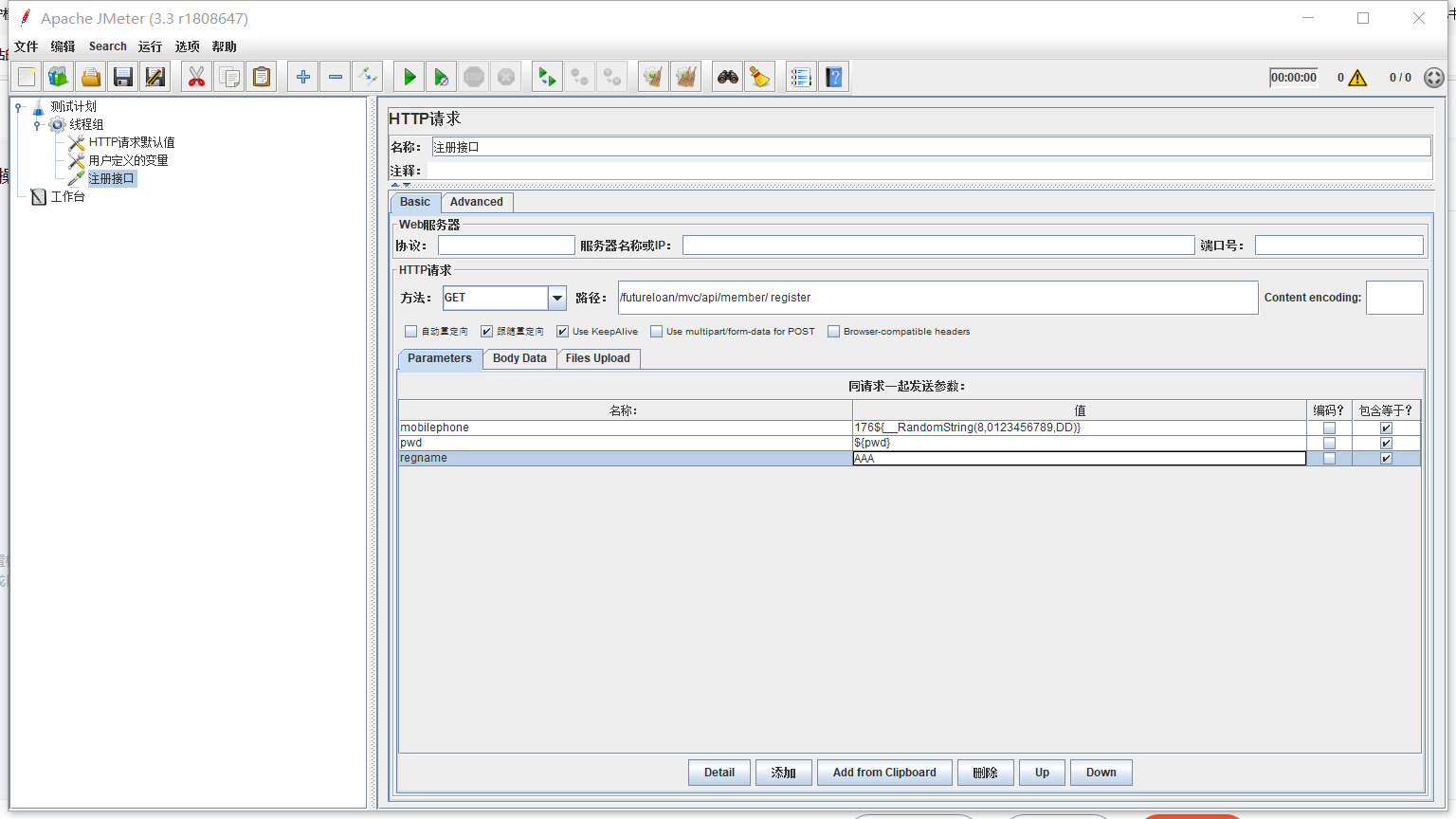Screen dimensions: 1456x819
Task: Open the 运行 menu
Action: (x=150, y=46)
